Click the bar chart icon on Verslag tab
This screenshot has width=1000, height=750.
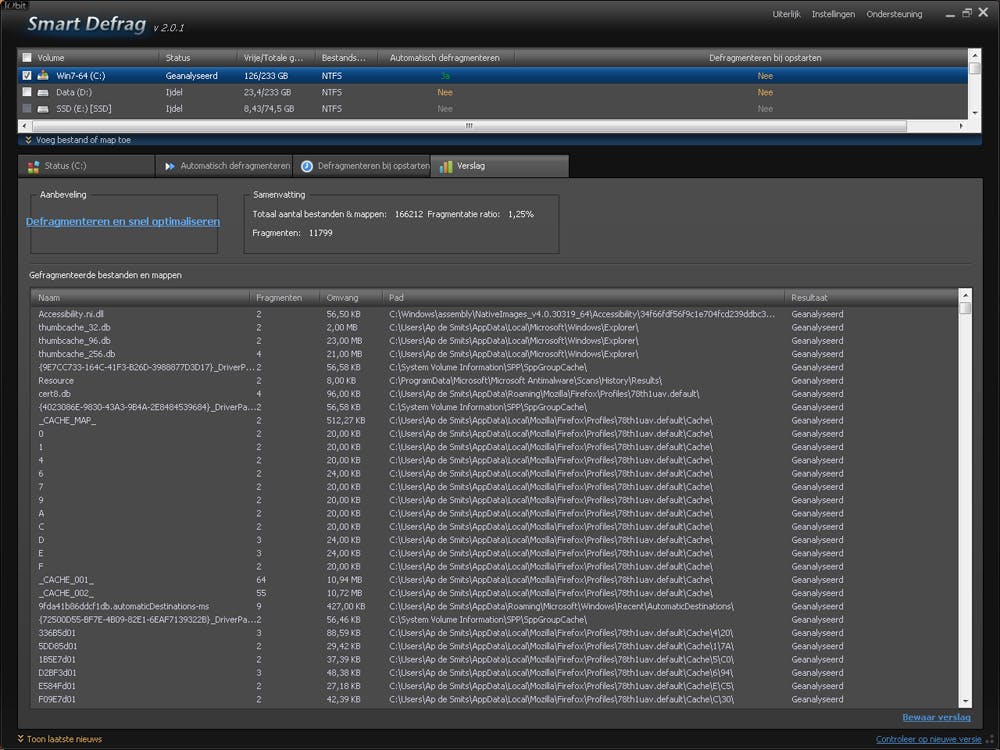[446, 166]
